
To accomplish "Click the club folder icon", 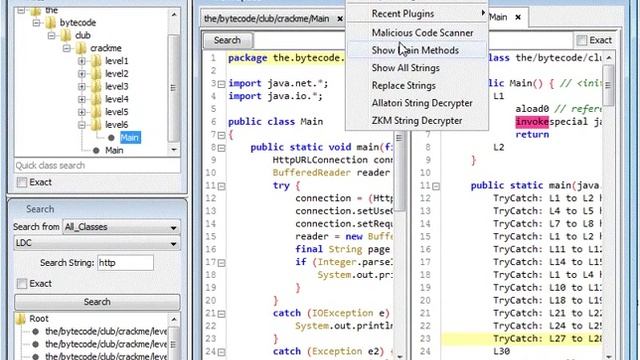I will click(66, 36).
